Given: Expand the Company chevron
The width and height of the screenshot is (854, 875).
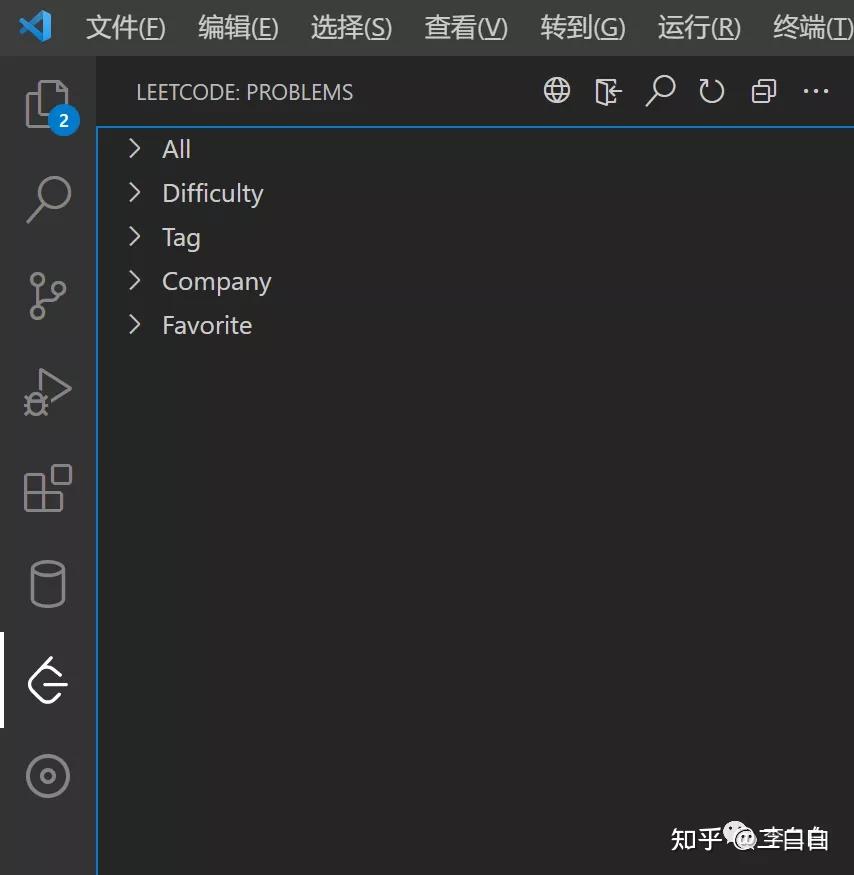Looking at the screenshot, I should (134, 281).
